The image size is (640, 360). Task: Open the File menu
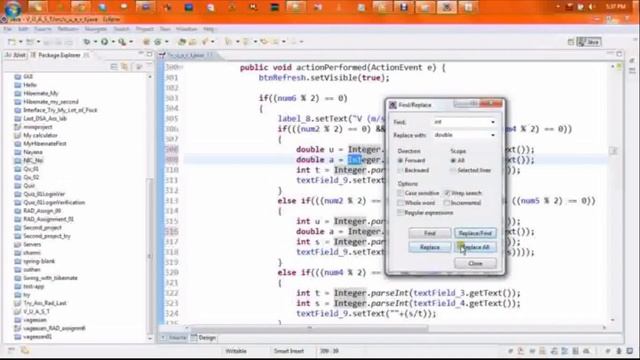click(7, 29)
